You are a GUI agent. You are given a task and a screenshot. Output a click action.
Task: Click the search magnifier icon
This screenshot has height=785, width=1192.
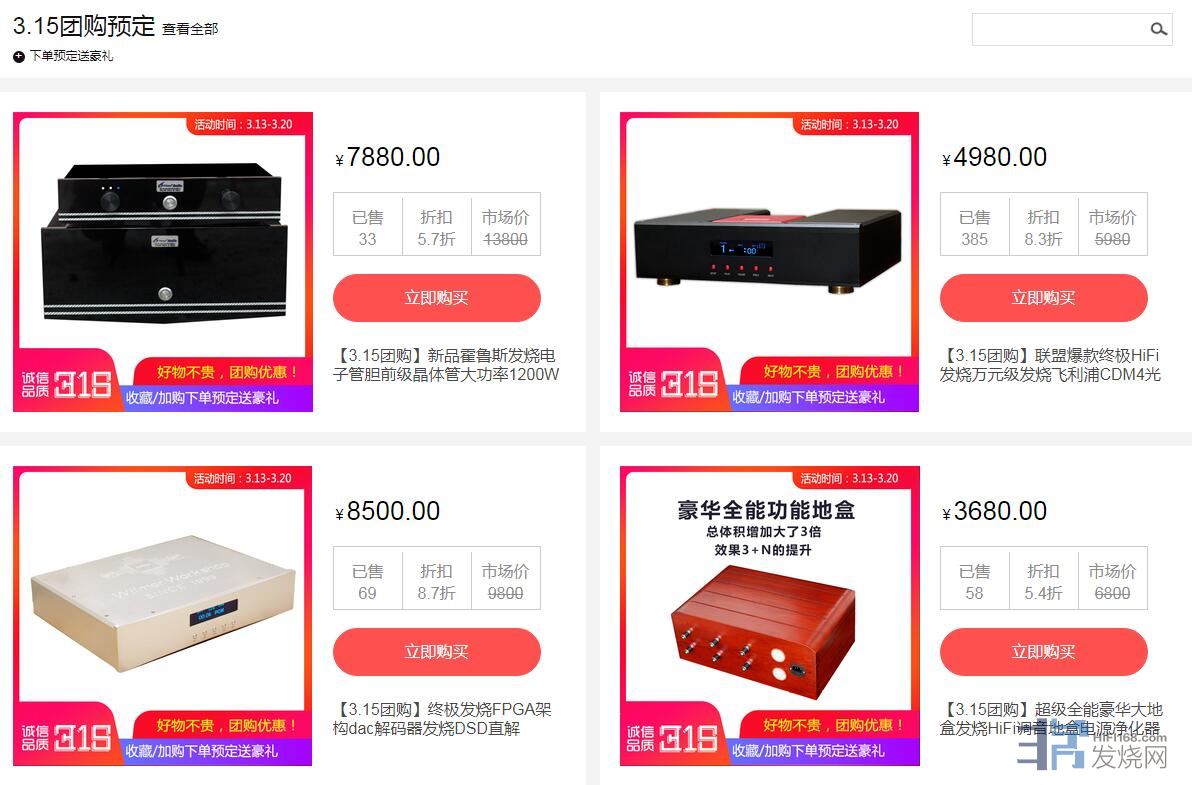(1158, 30)
